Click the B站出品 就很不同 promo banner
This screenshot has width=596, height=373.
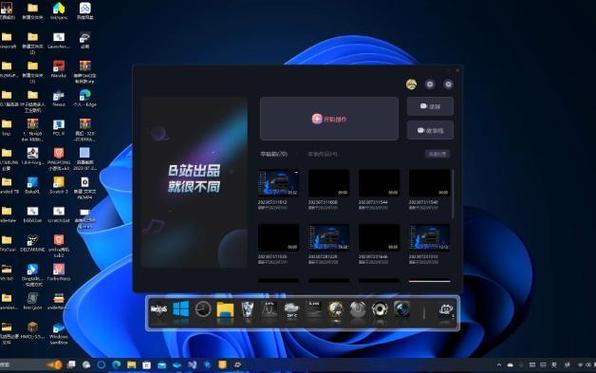194,183
